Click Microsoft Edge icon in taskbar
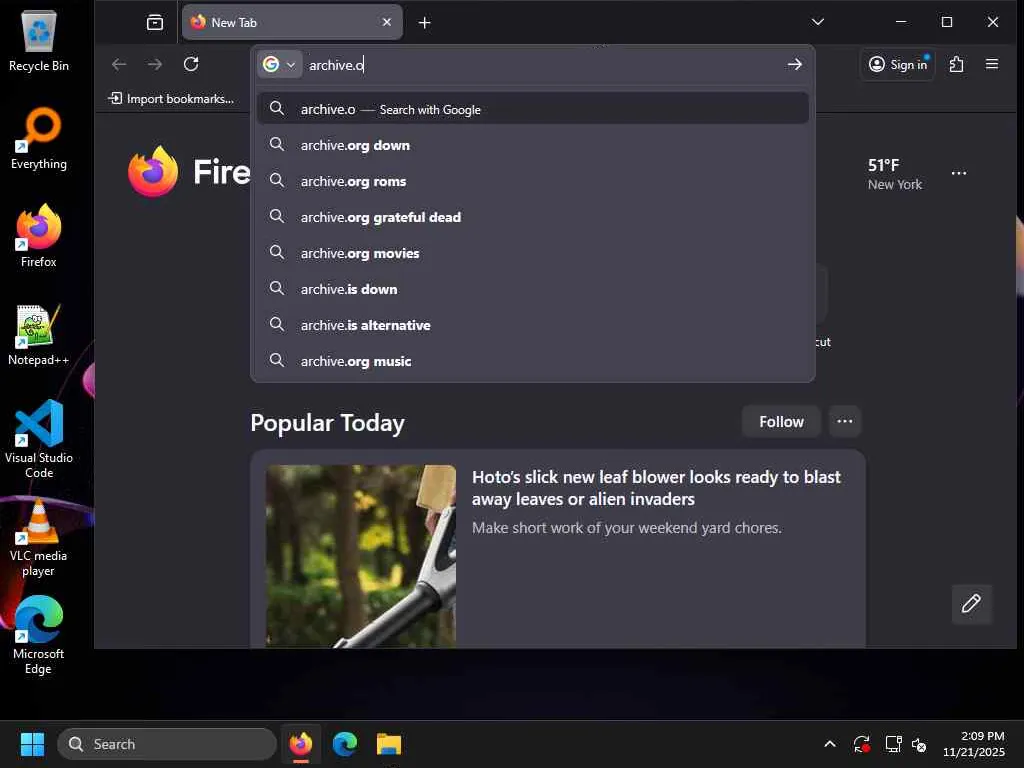 click(x=344, y=744)
